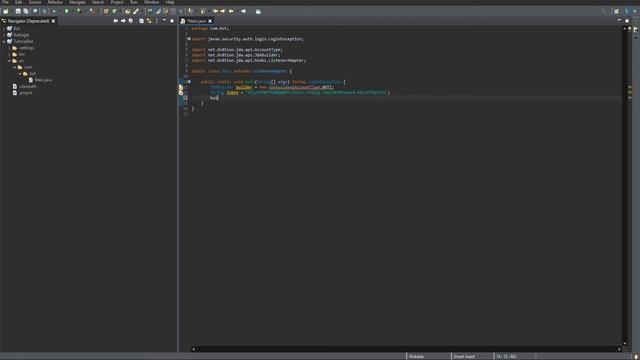640x360 pixels.
Task: Click the main toolbar Forward navigation arrow
Action: (x=244, y=11)
